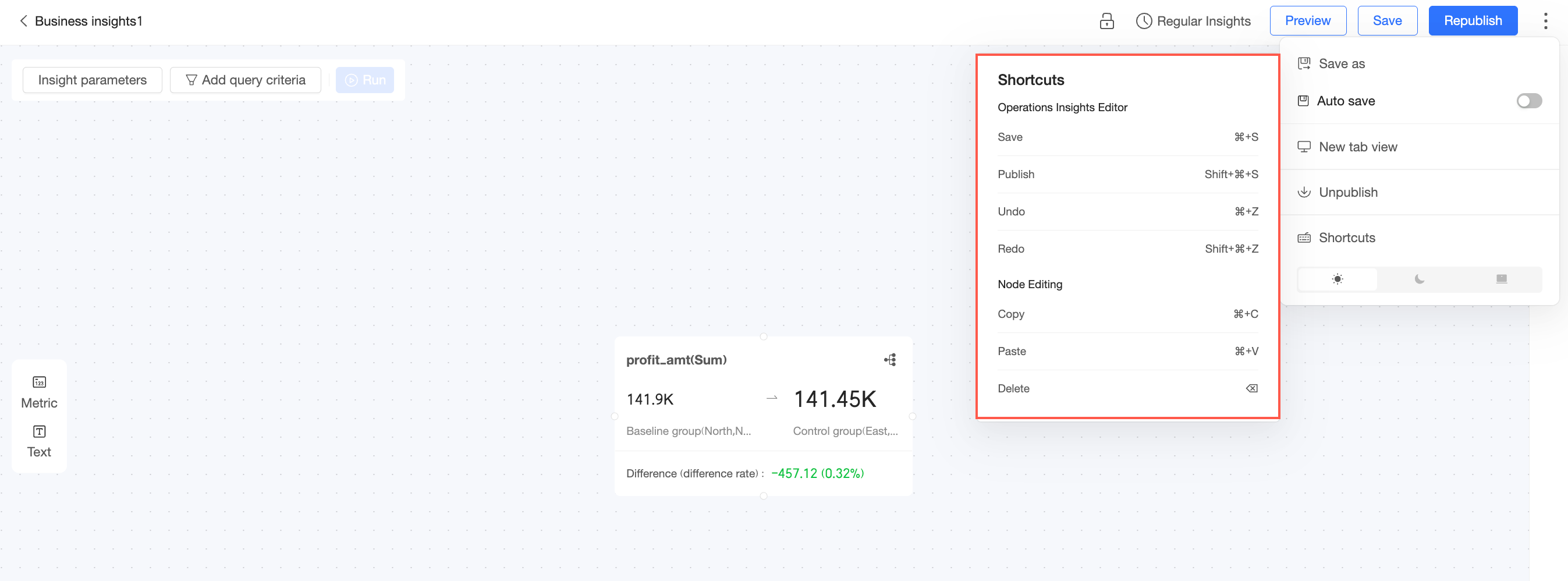The width and height of the screenshot is (1568, 581).
Task: Go back using the arrow beside Business insights1
Action: (23, 22)
